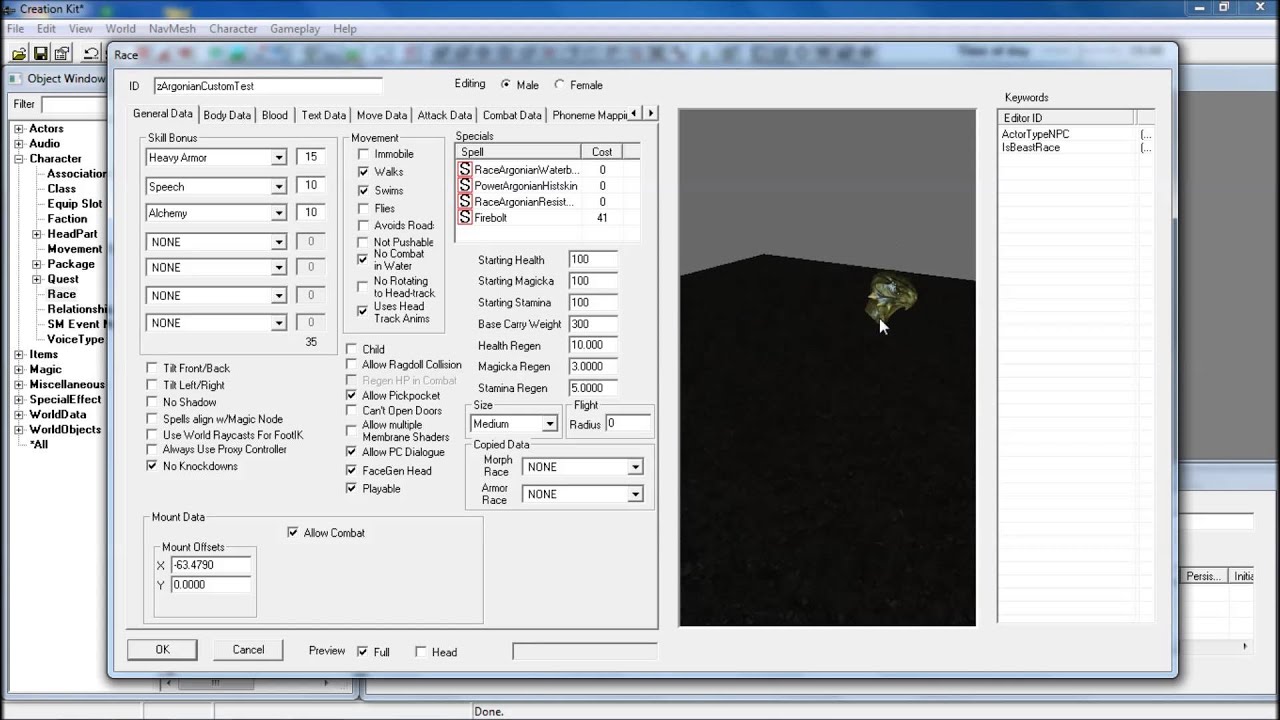Click the Starting Health field

[593, 260]
